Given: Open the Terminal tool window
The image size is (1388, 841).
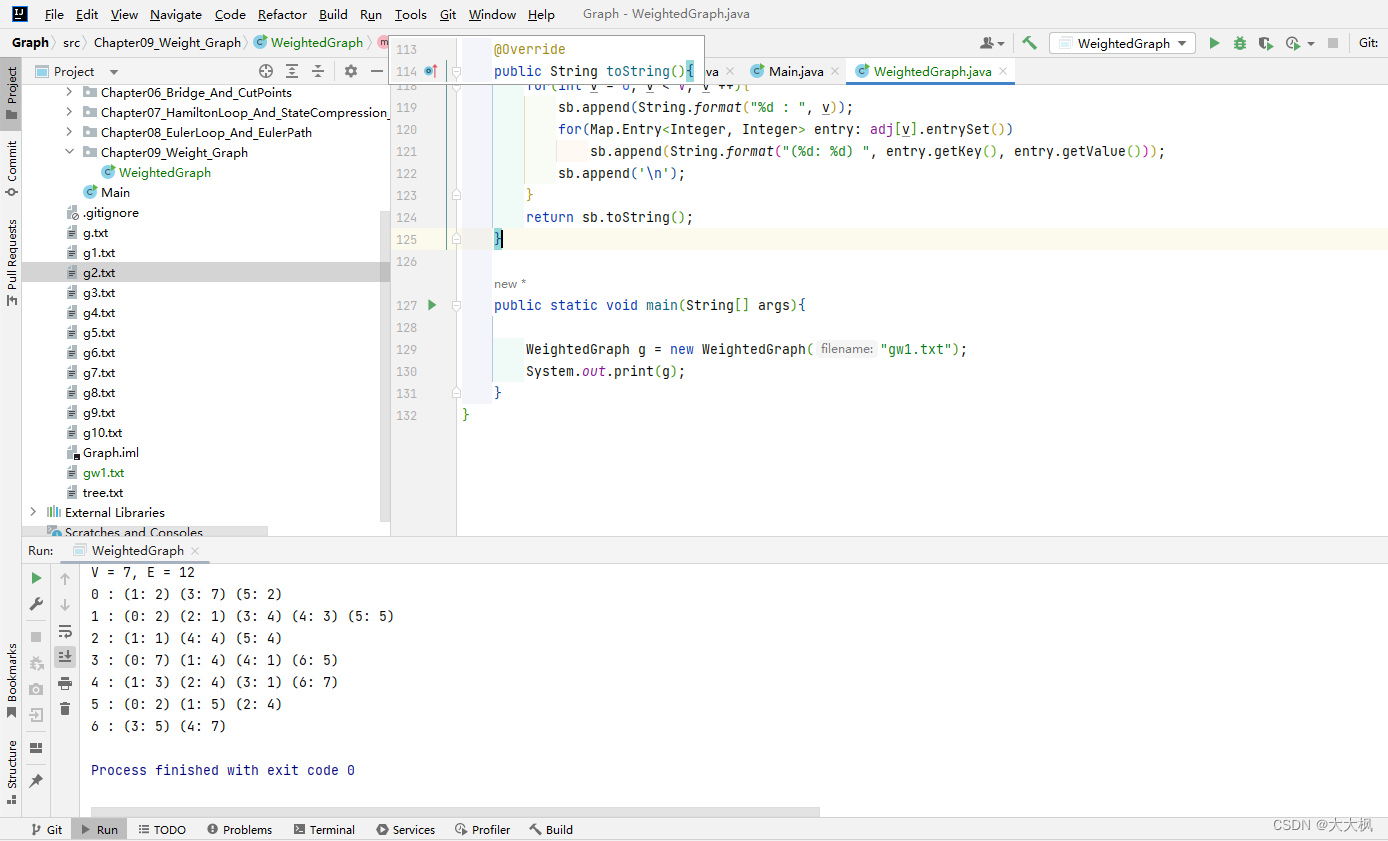Looking at the screenshot, I should tap(324, 829).
